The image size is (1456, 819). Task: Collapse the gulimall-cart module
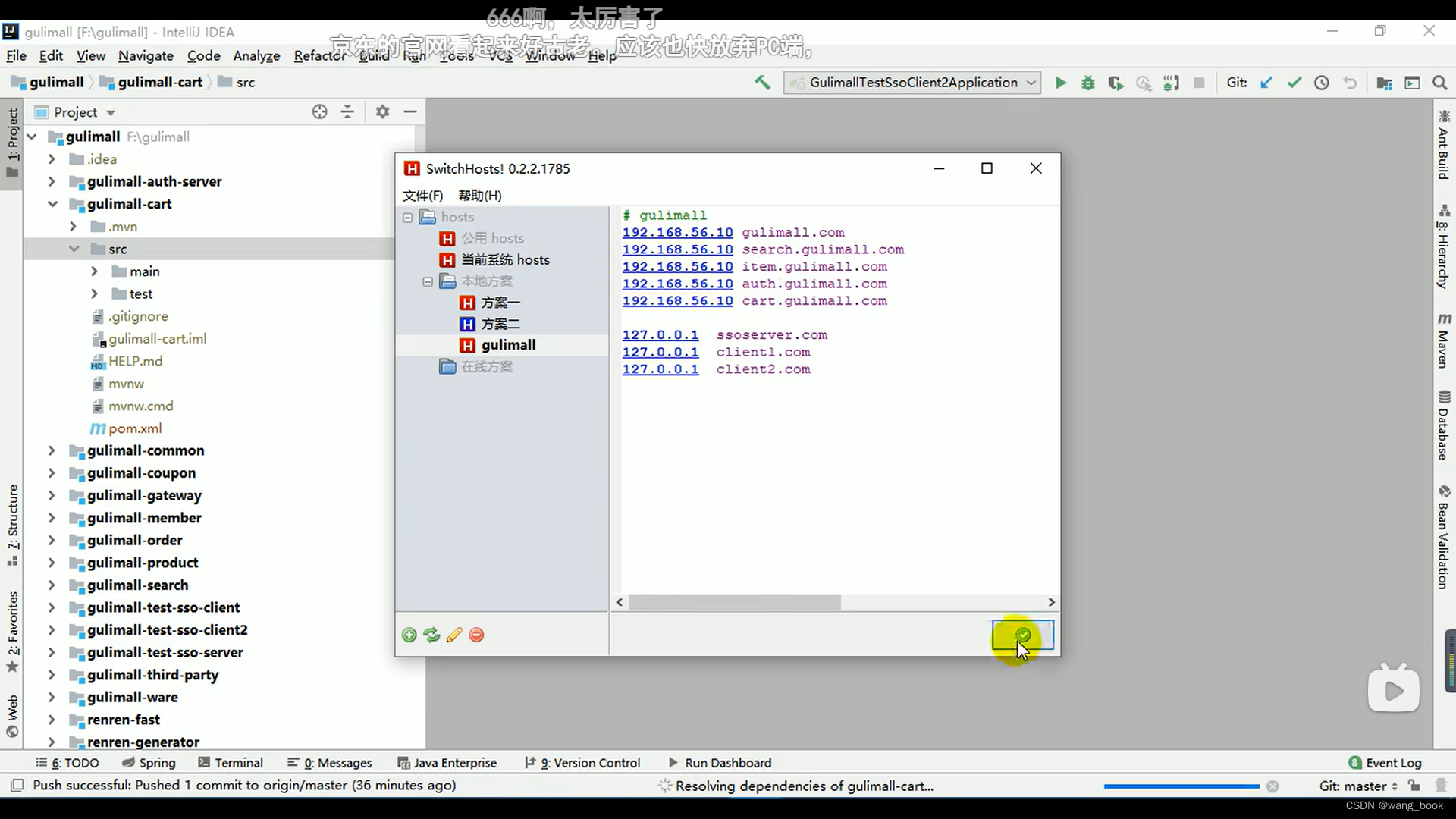[x=52, y=204]
